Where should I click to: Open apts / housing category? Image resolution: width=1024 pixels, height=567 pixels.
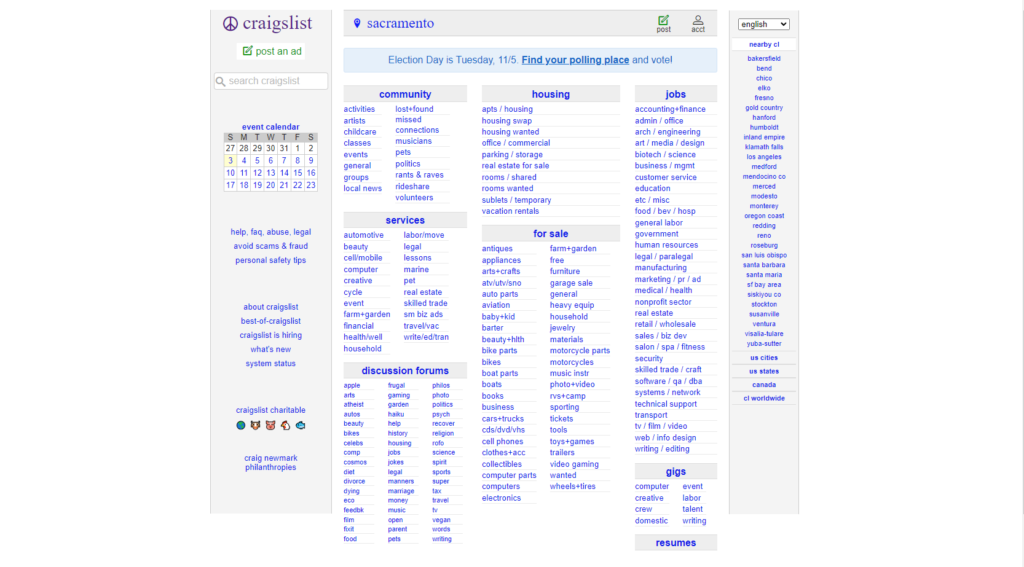tap(507, 109)
